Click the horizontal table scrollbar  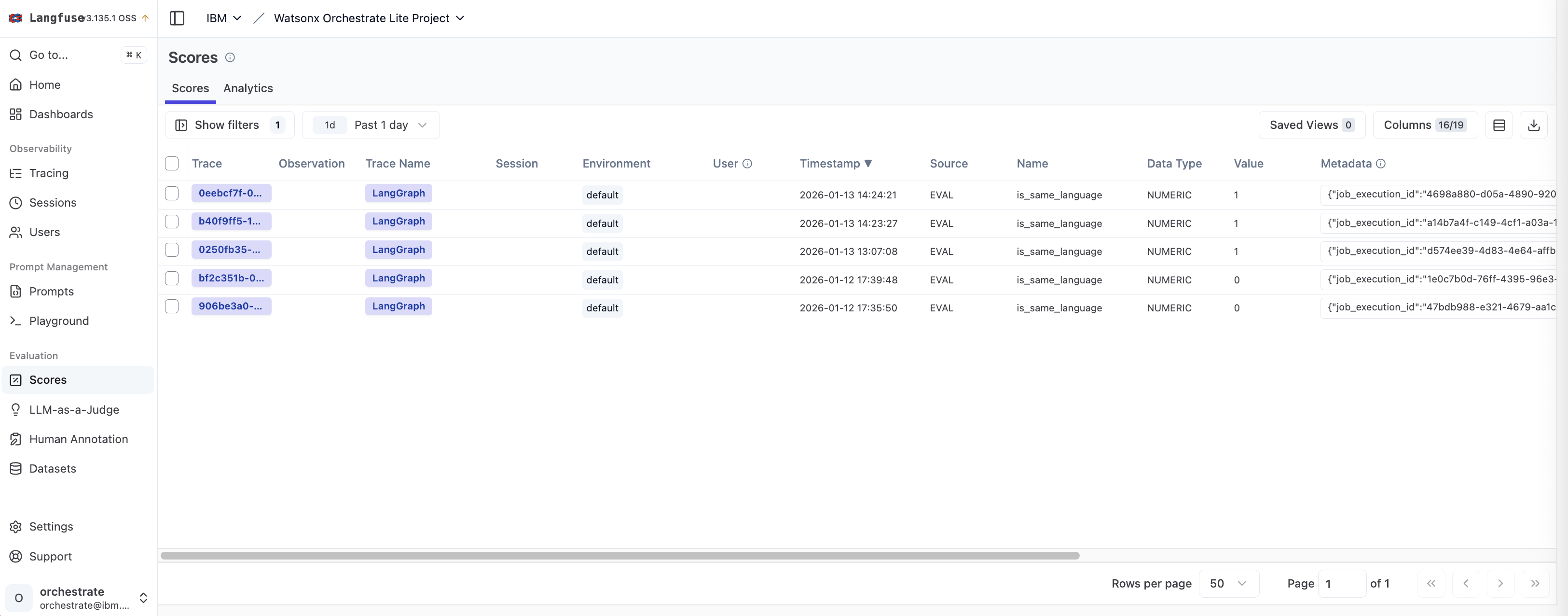point(619,556)
